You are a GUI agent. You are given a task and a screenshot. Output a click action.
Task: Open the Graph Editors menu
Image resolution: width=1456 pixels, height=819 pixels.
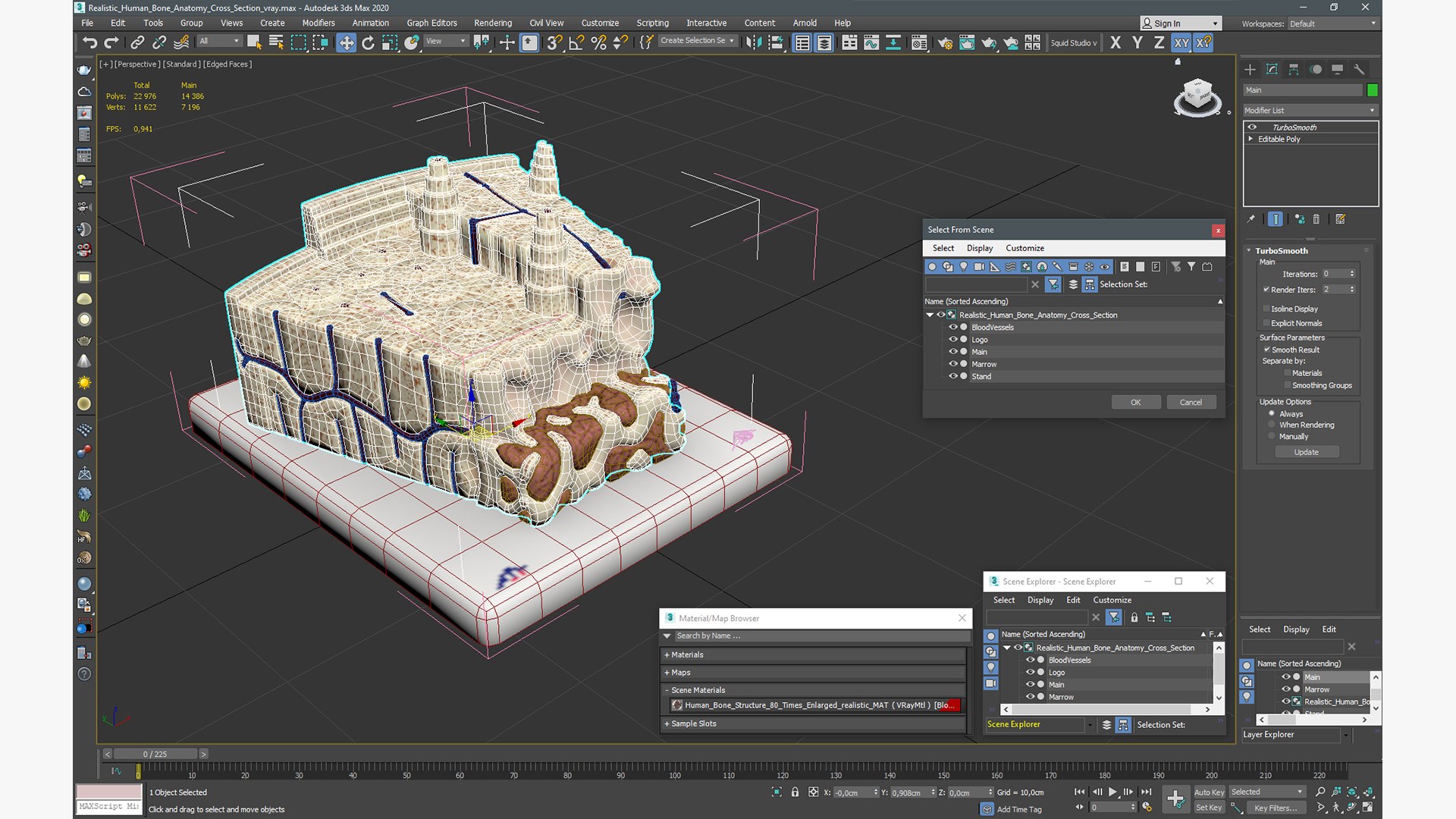point(431,23)
